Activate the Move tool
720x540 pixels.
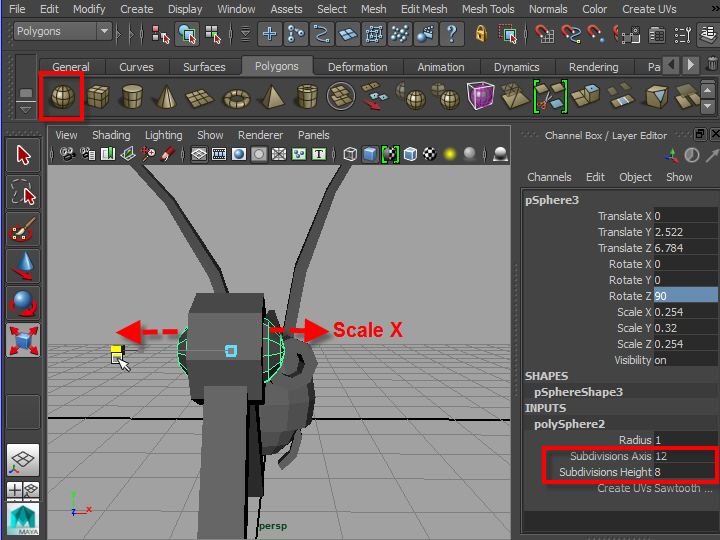coord(23,266)
